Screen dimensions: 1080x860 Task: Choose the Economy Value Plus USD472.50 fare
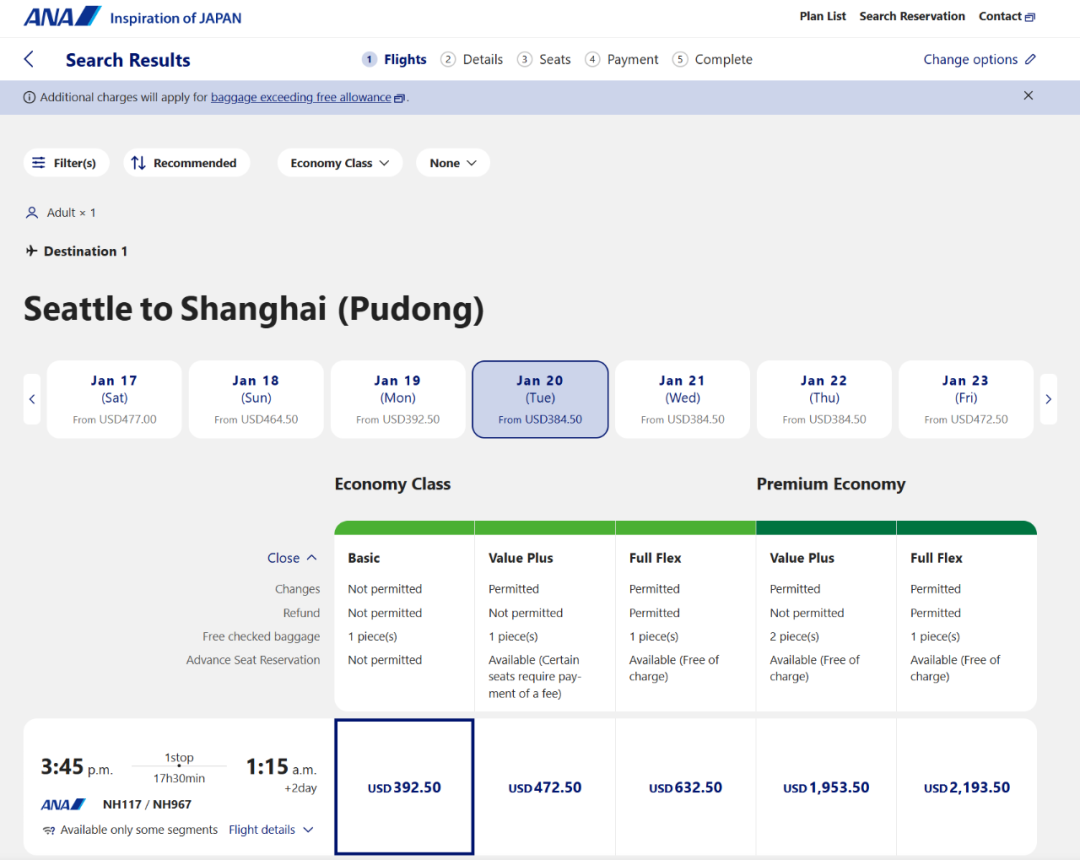point(545,787)
